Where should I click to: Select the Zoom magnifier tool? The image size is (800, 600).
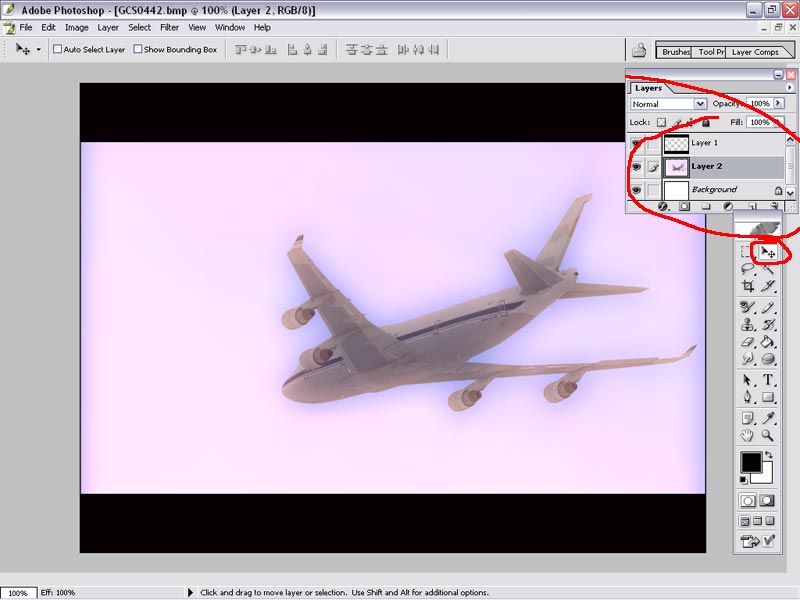tap(769, 435)
